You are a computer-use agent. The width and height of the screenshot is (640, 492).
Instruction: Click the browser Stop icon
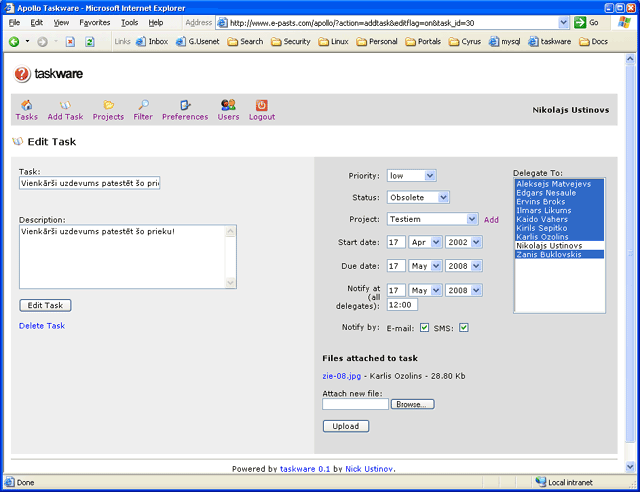click(70, 42)
